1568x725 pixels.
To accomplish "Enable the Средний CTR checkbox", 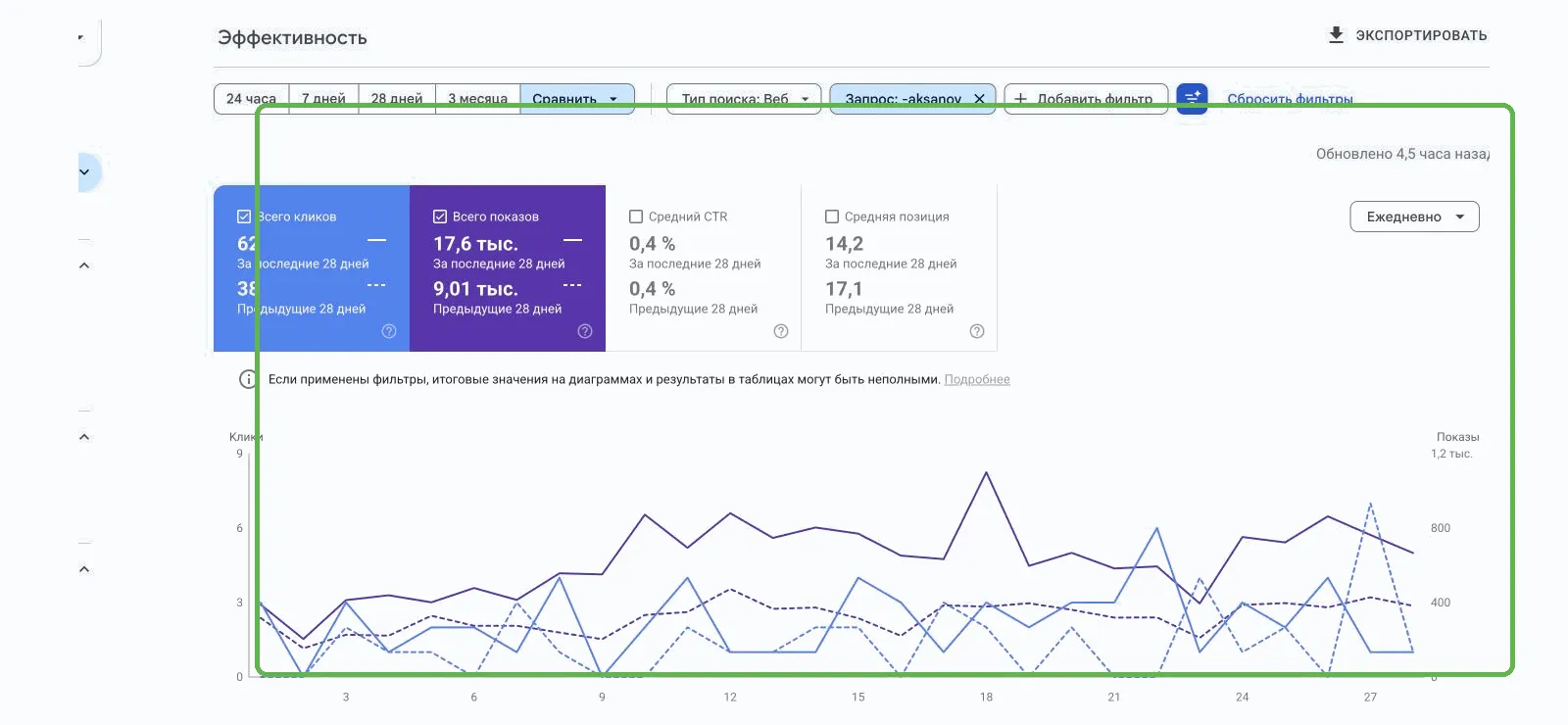I will tap(636, 217).
